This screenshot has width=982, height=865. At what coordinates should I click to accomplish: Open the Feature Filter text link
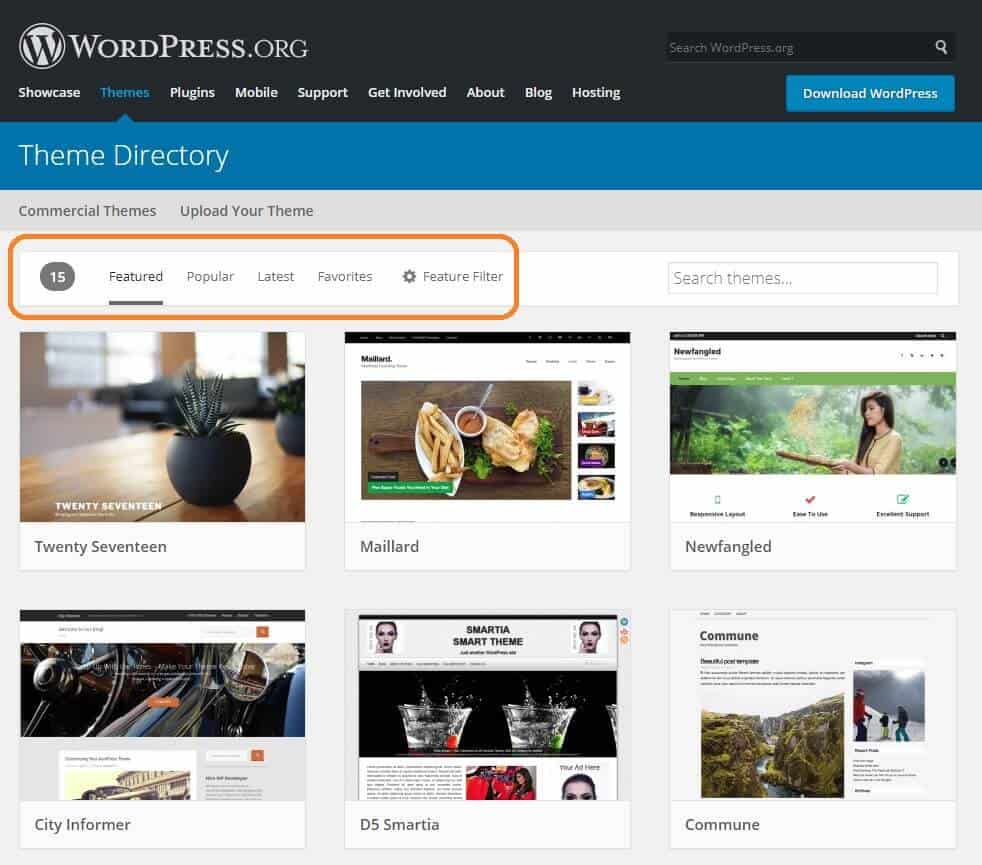coord(463,276)
